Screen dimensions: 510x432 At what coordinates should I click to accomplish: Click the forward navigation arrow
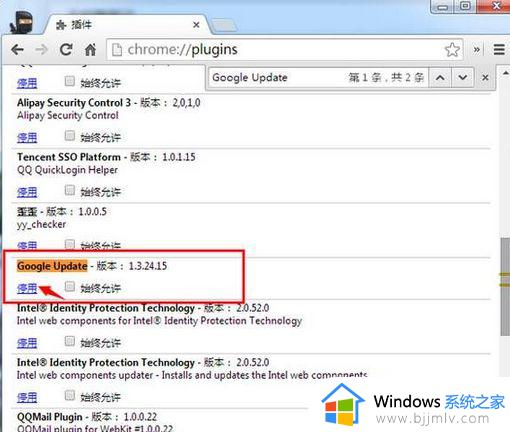click(42, 50)
